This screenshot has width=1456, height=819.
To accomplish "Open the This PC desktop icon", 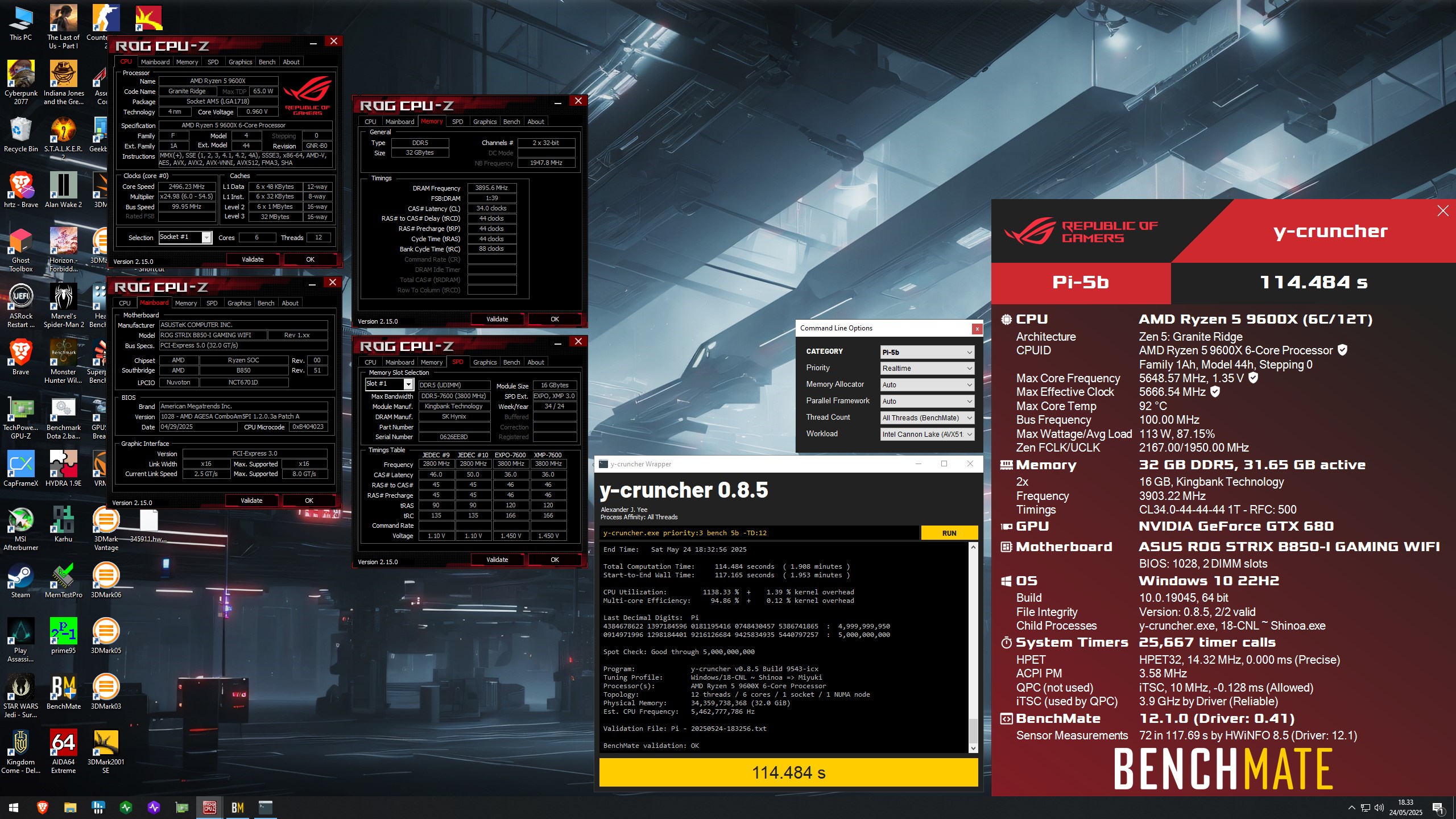I will 20,24.
